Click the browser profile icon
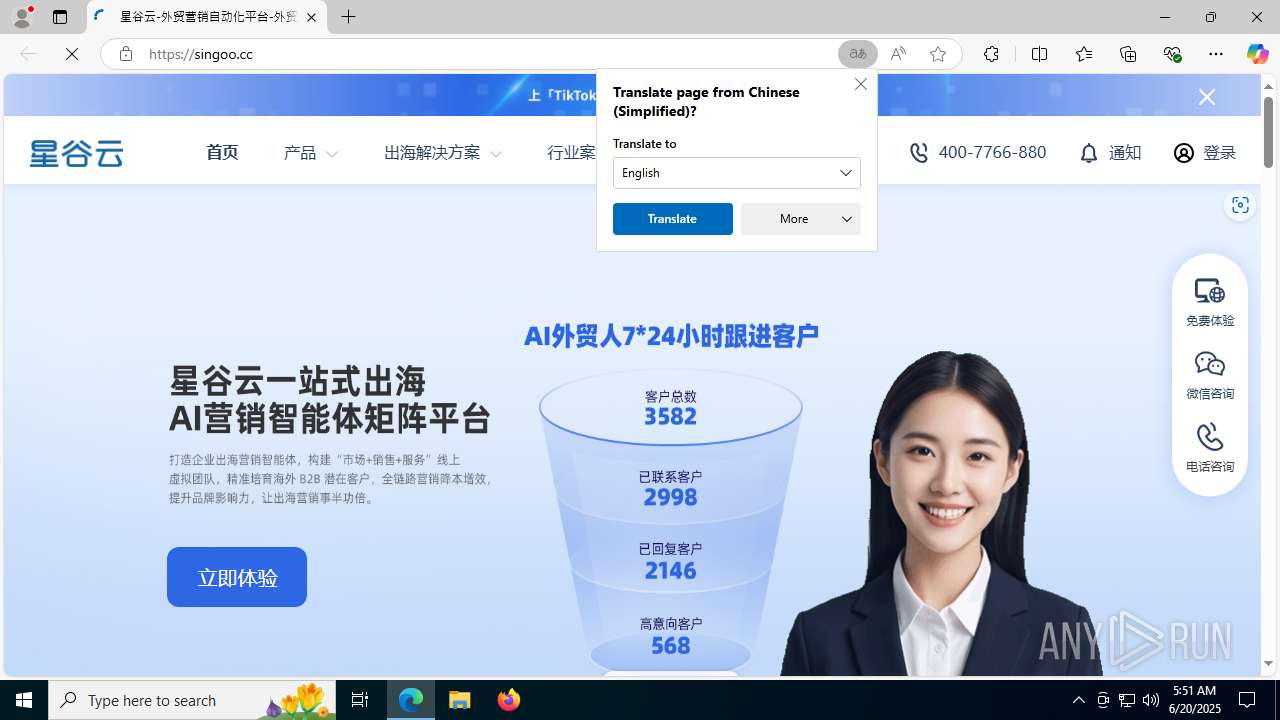 [x=22, y=17]
